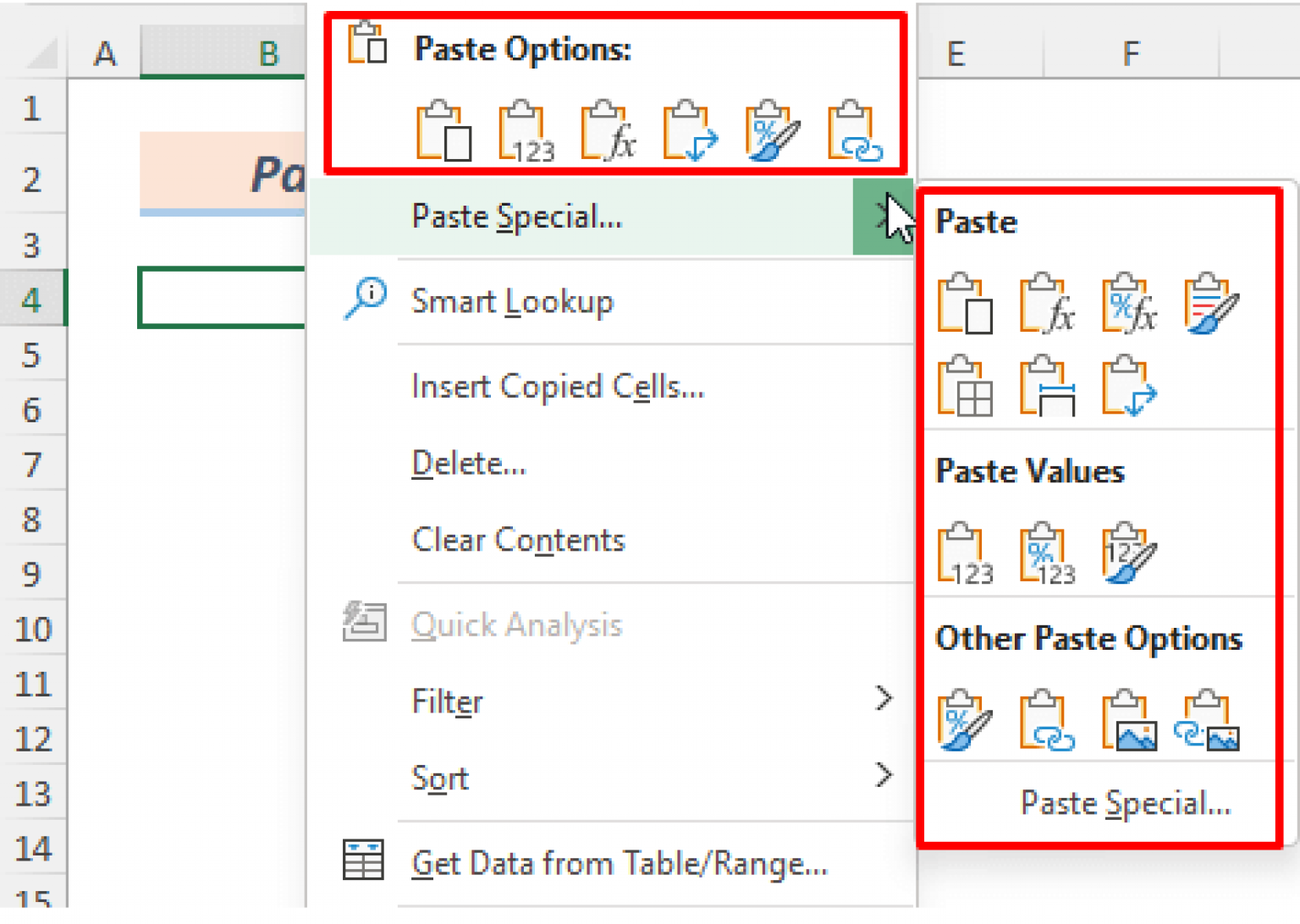This screenshot has height=924, width=1300.
Task: Select row 7 header
Action: coord(32,464)
